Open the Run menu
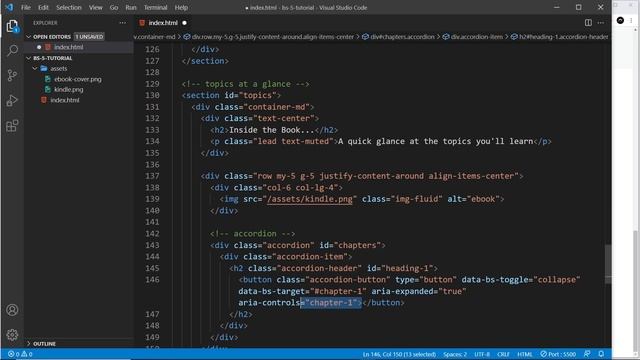 pyautogui.click(x=131, y=7)
